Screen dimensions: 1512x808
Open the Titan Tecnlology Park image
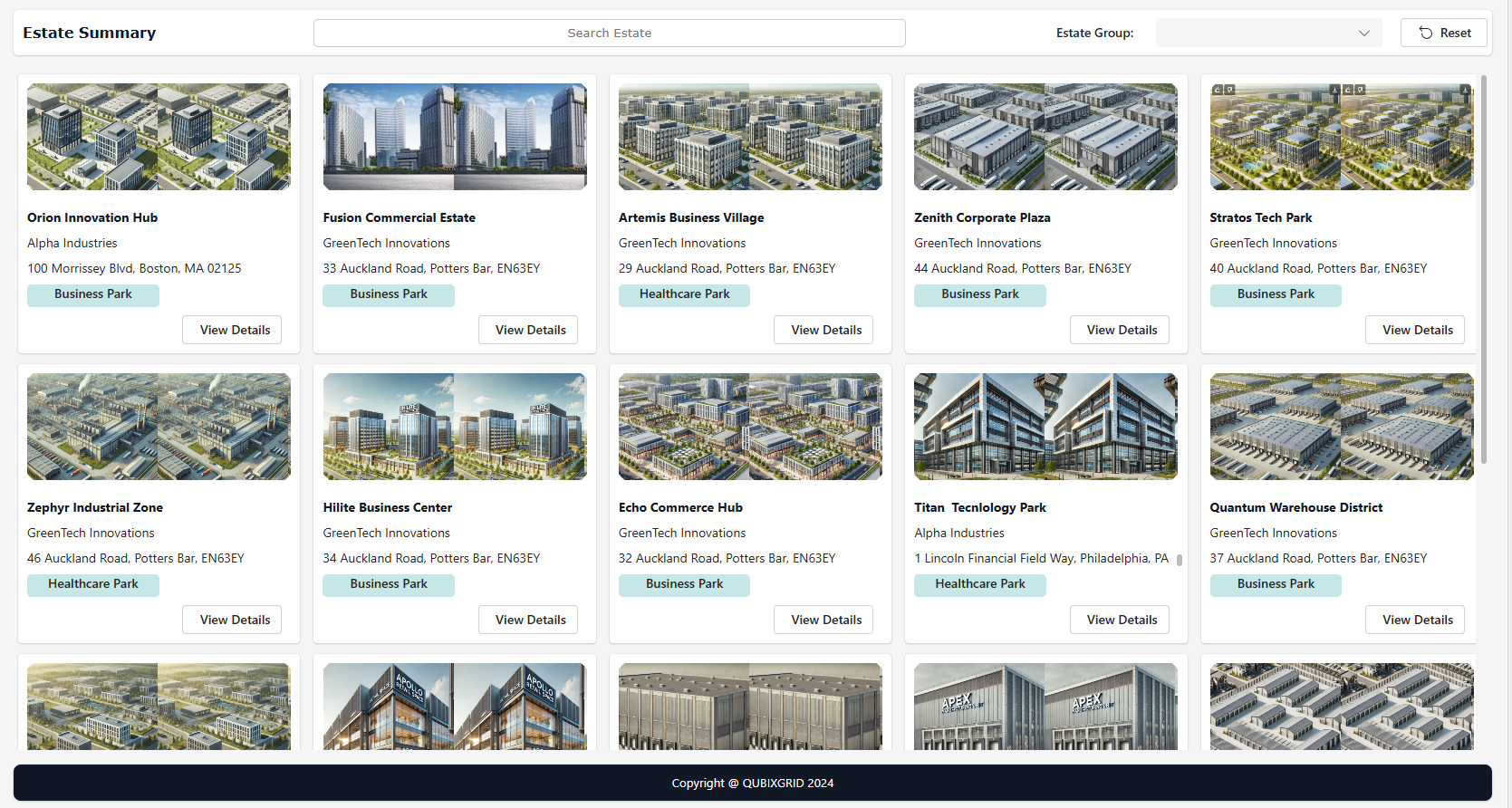pyautogui.click(x=1045, y=427)
